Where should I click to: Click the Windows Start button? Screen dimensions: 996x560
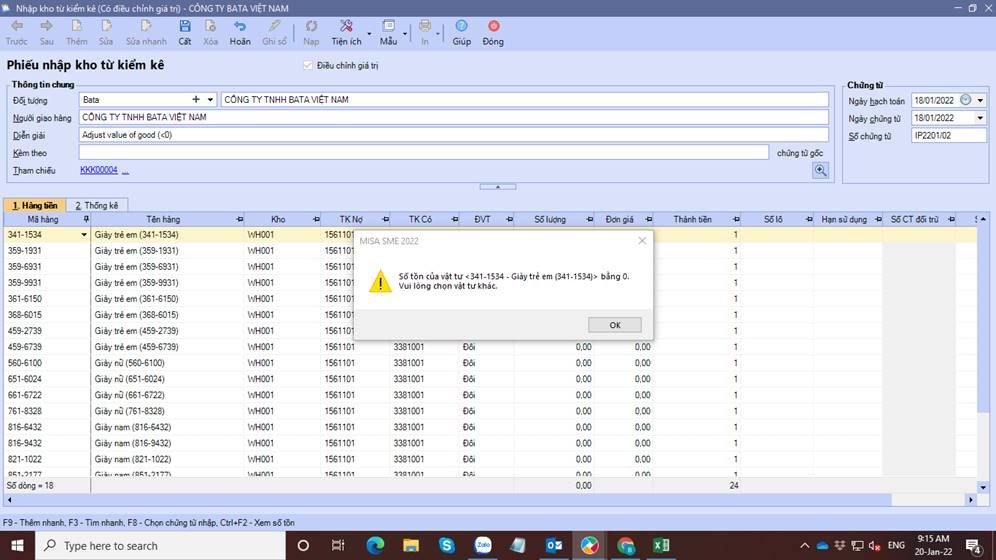[x=17, y=545]
